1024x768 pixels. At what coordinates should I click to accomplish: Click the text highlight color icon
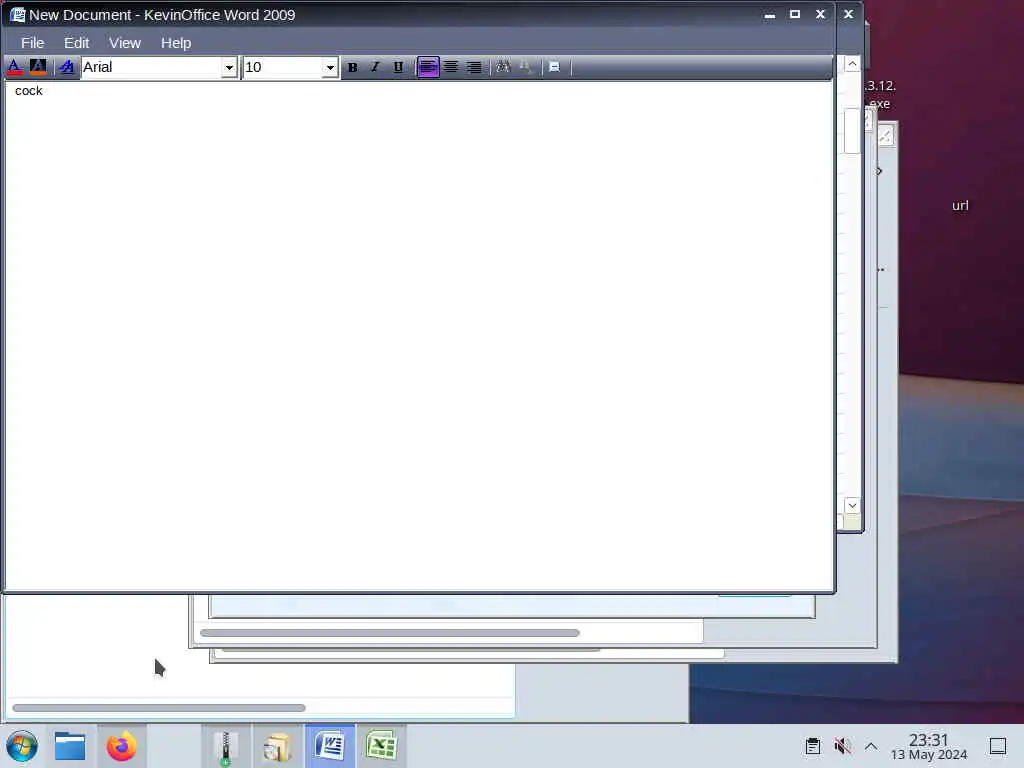38,67
